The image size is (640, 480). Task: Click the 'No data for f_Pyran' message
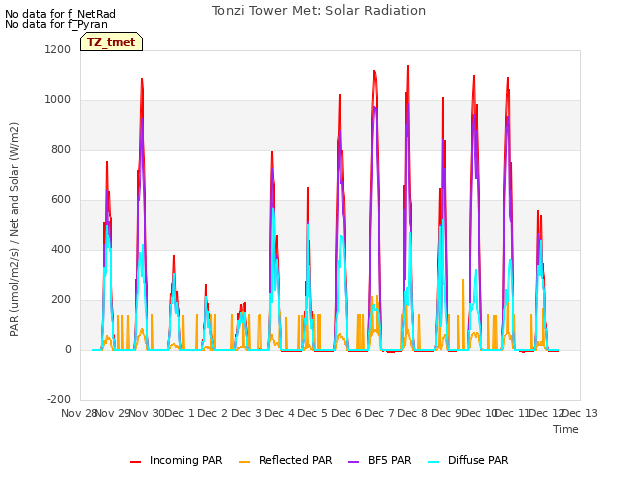click(x=56, y=24)
